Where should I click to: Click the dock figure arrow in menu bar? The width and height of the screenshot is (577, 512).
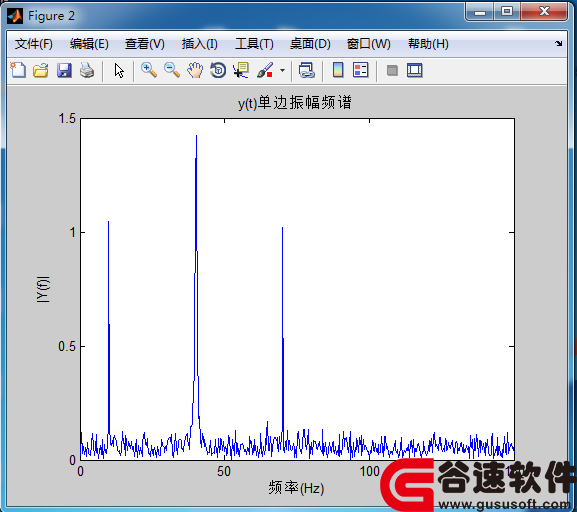coord(559,43)
